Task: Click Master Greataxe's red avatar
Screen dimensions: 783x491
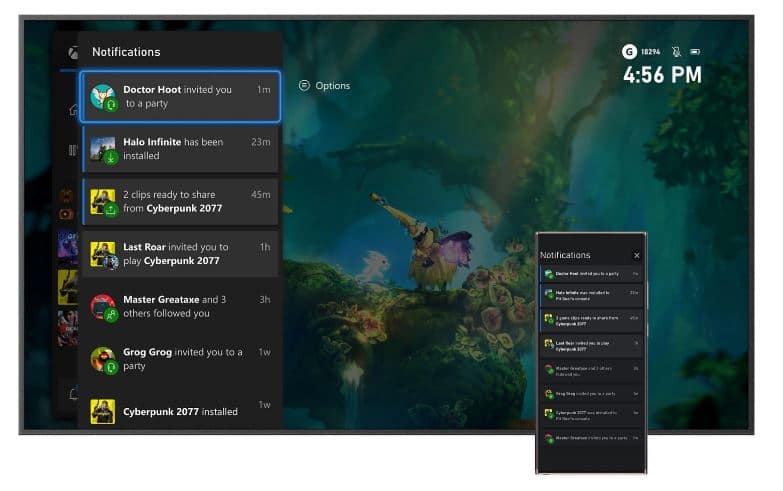Action: tap(103, 306)
